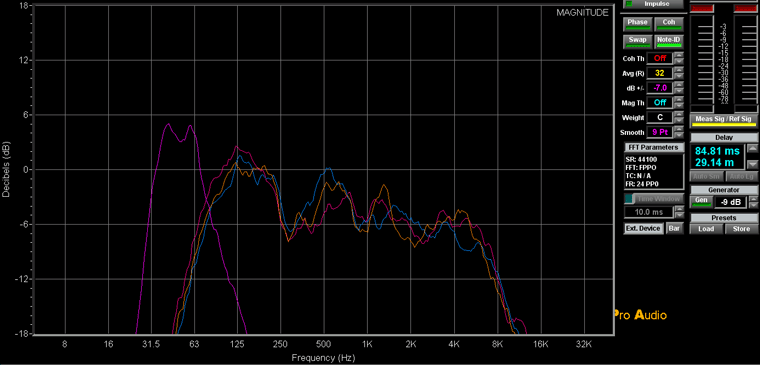The height and width of the screenshot is (365, 760).
Task: Click the left input level meter
Action: 702,60
